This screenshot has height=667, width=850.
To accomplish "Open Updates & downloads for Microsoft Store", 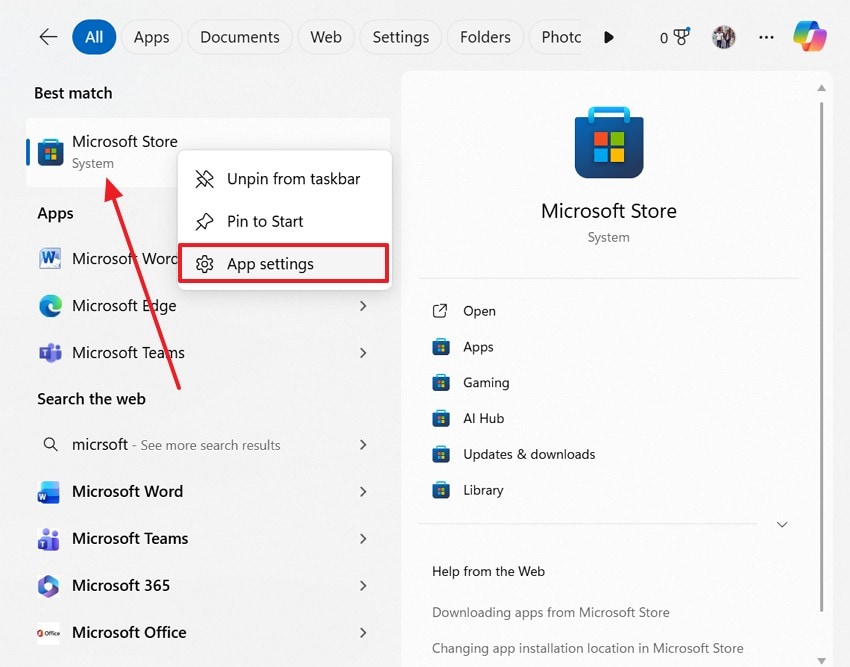I will tap(529, 454).
